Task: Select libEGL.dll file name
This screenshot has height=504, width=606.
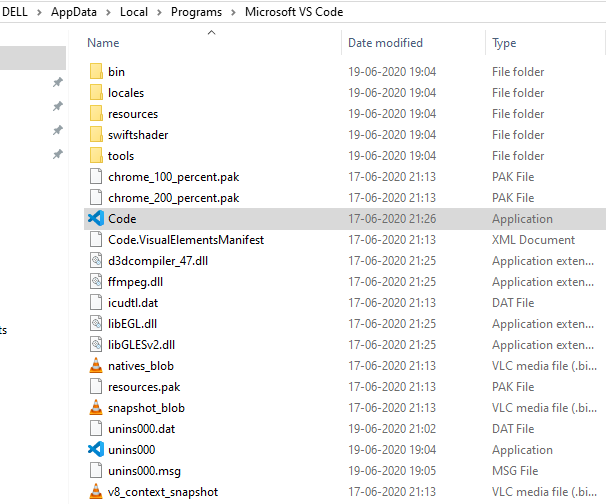Action: click(x=133, y=324)
